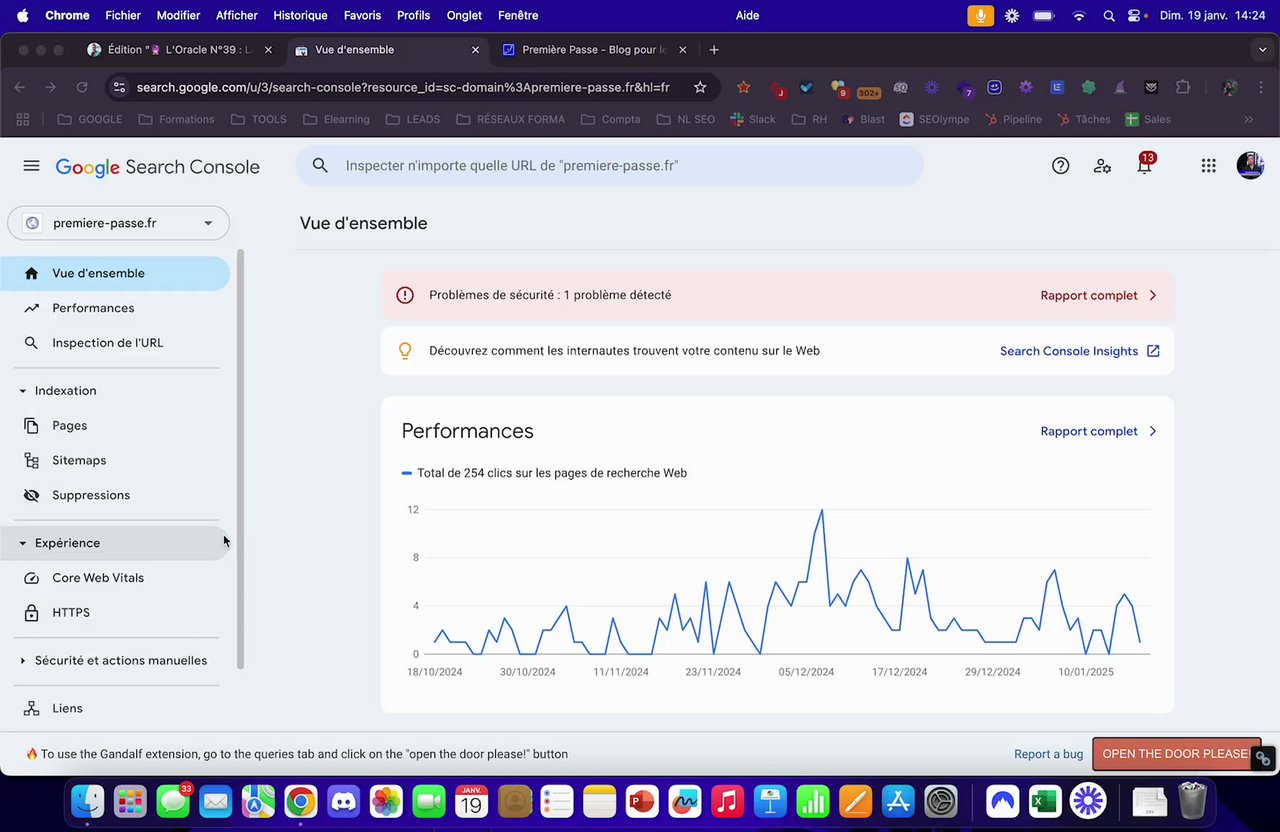This screenshot has height=832, width=1280.
Task: Open System Settings from the Dock
Action: [x=941, y=801]
